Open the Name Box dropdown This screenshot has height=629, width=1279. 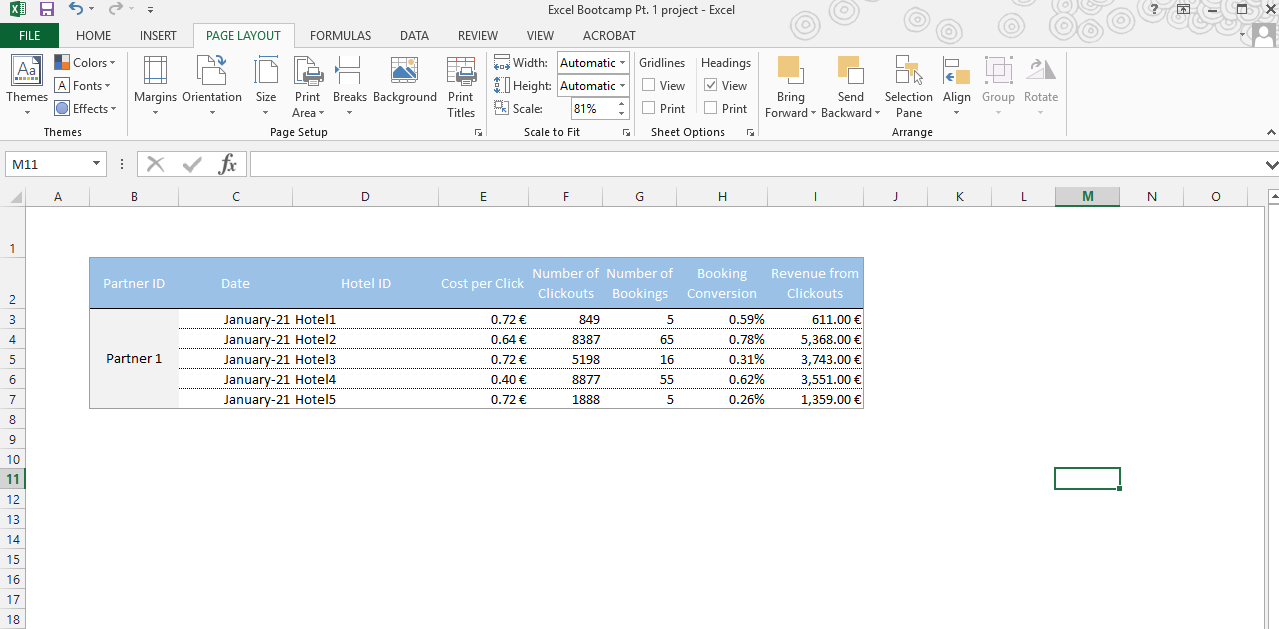pyautogui.click(x=97, y=164)
